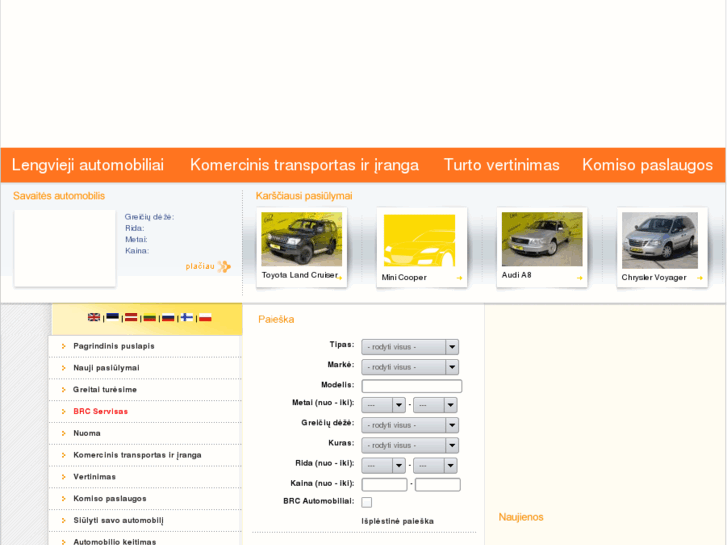This screenshot has width=727, height=545.
Task: Select the Latvian flag language icon
Action: tap(131, 317)
